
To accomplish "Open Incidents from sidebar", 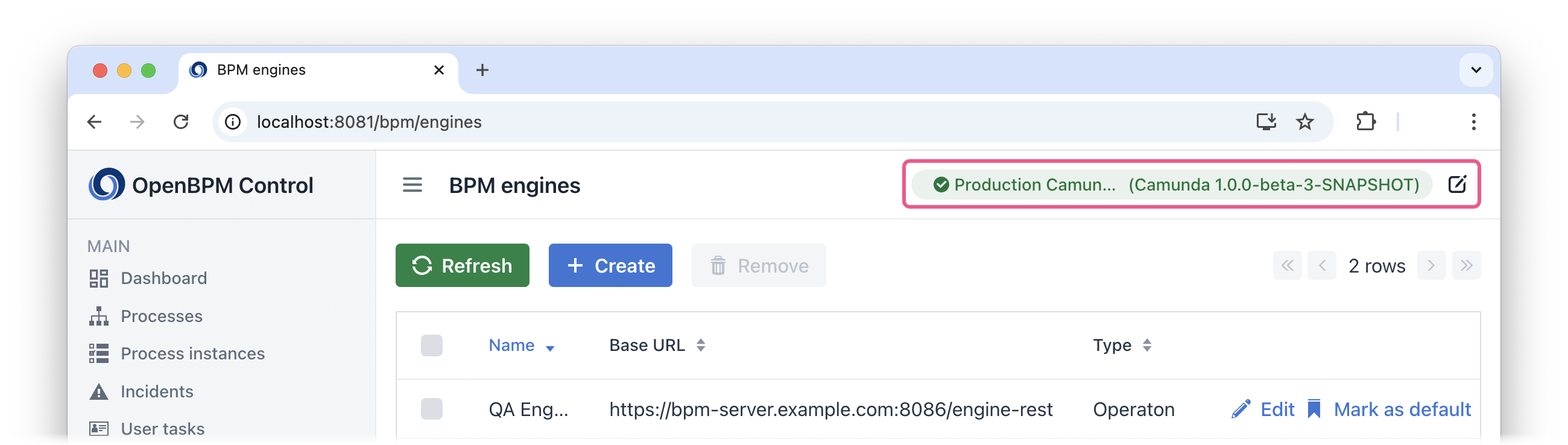I will 157,391.
